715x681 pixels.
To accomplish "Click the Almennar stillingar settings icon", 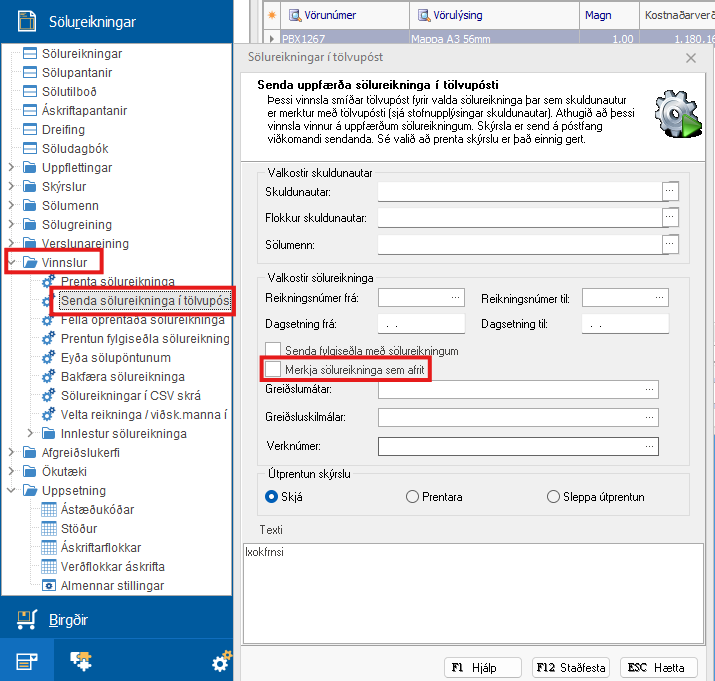I will pos(48,585).
